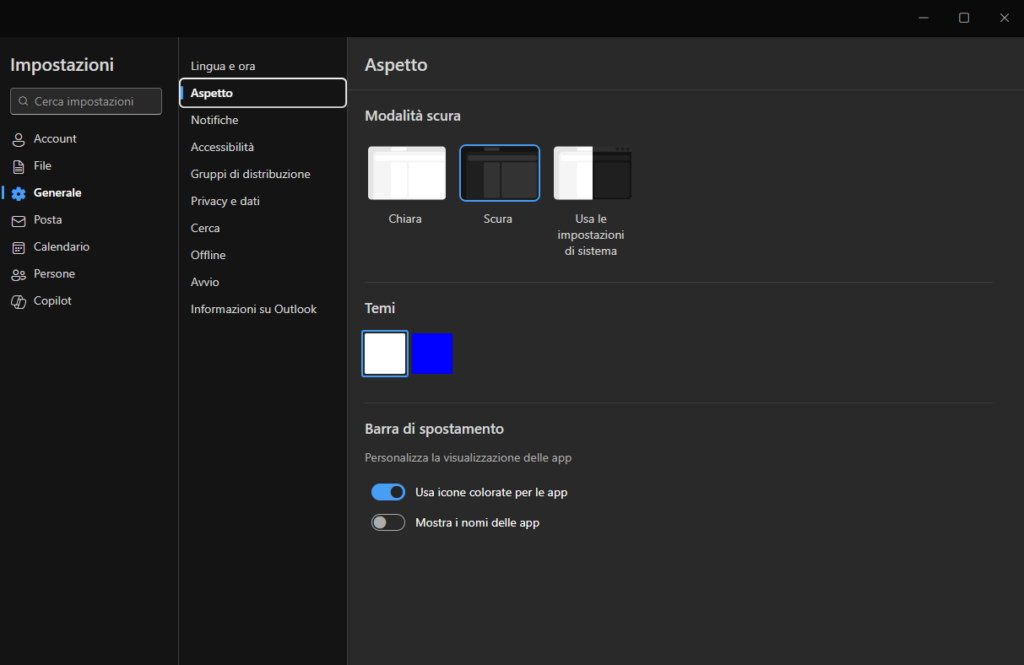Viewport: 1024px width, 665px height.
Task: Focus the Cerca impostazioni search field
Action: [x=86, y=101]
